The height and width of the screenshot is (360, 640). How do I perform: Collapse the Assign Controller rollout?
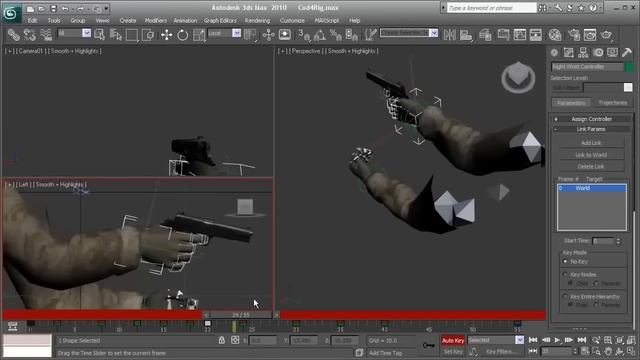[x=591, y=119]
